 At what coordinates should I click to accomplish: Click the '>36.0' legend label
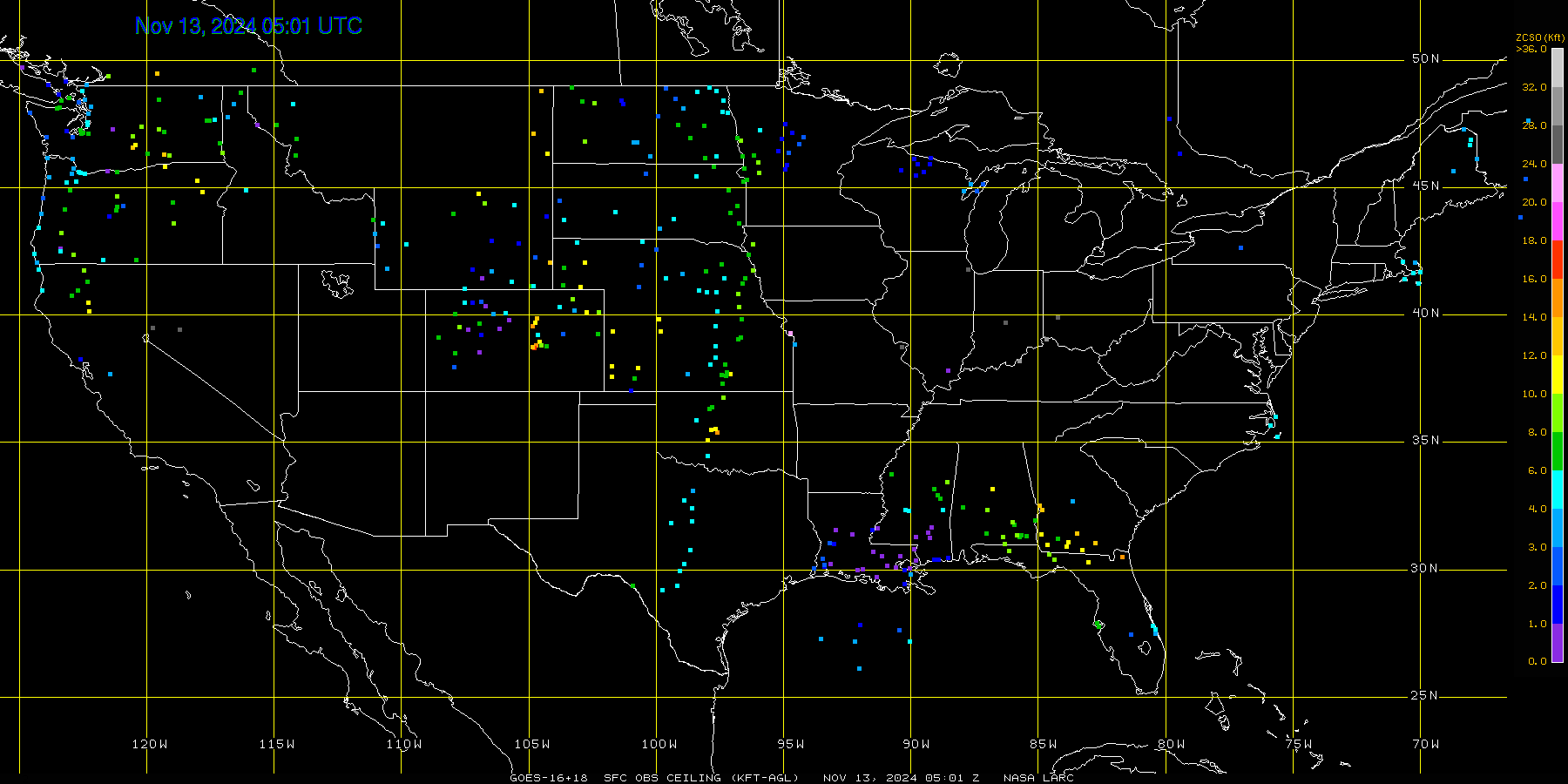coord(1531,49)
